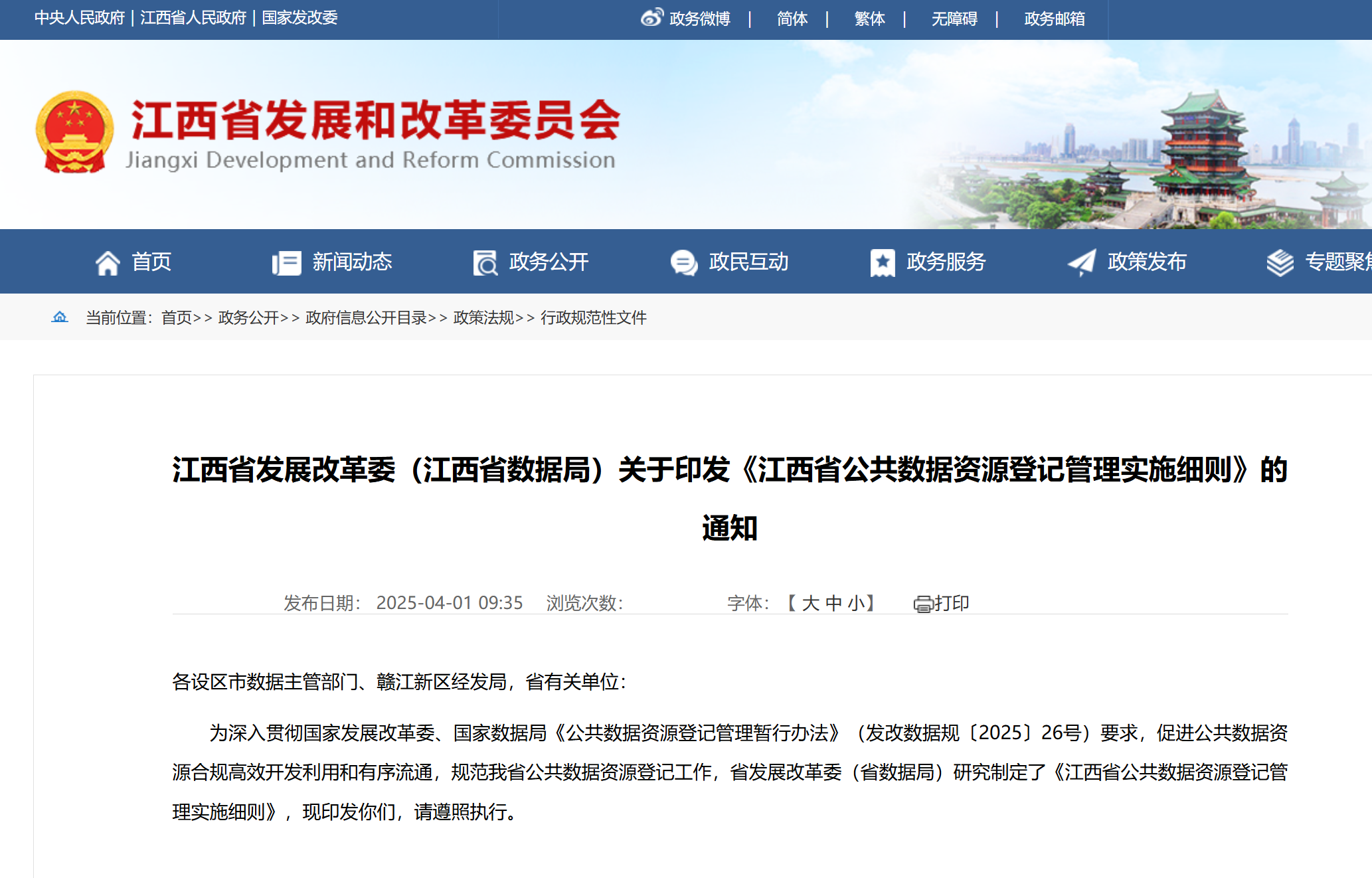This screenshot has width=1372, height=878.
Task: Click the Weibo icon beside 政务微博
Action: (651, 17)
